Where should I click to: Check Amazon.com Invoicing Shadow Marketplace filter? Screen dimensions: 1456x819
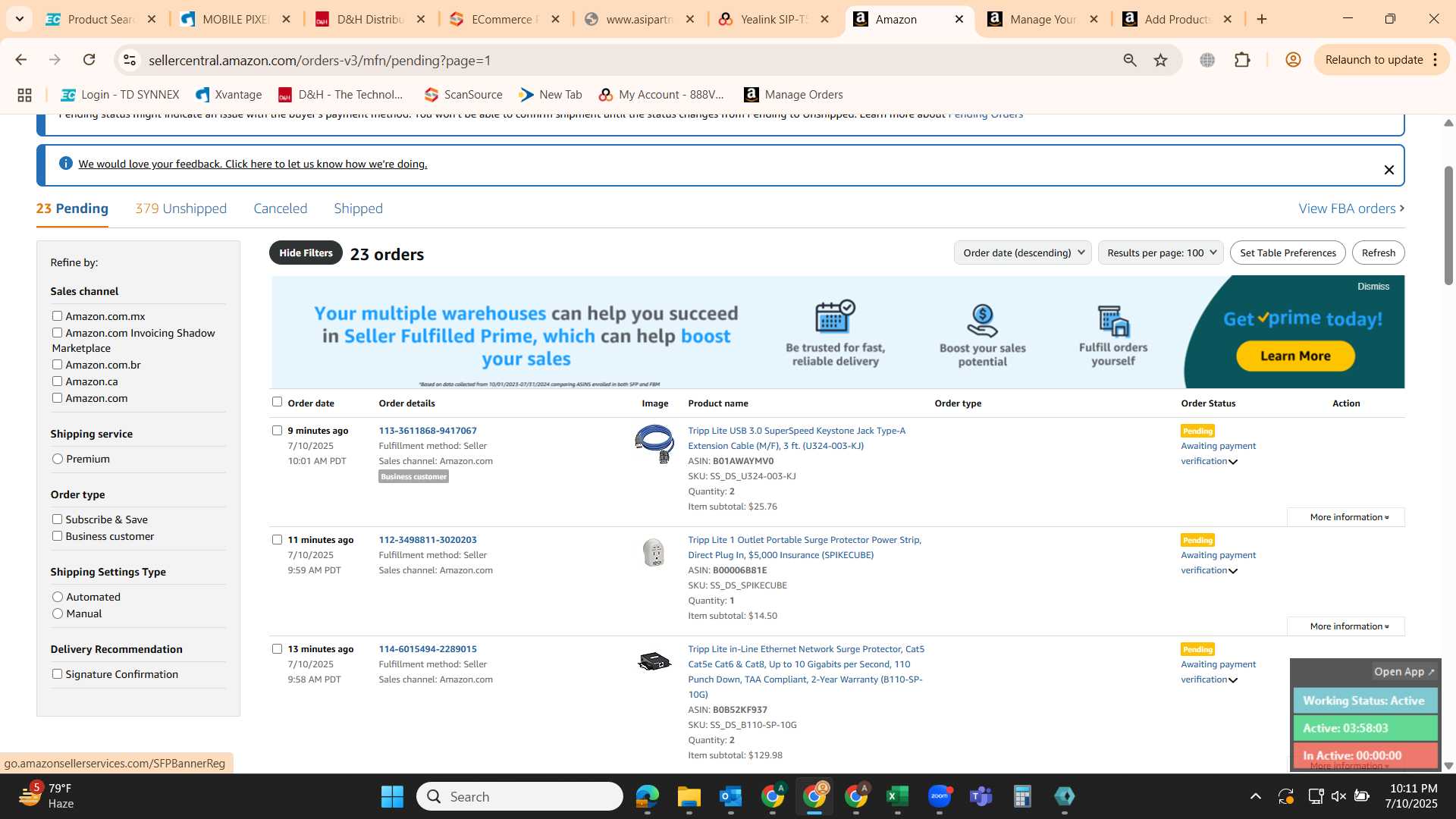coord(57,333)
